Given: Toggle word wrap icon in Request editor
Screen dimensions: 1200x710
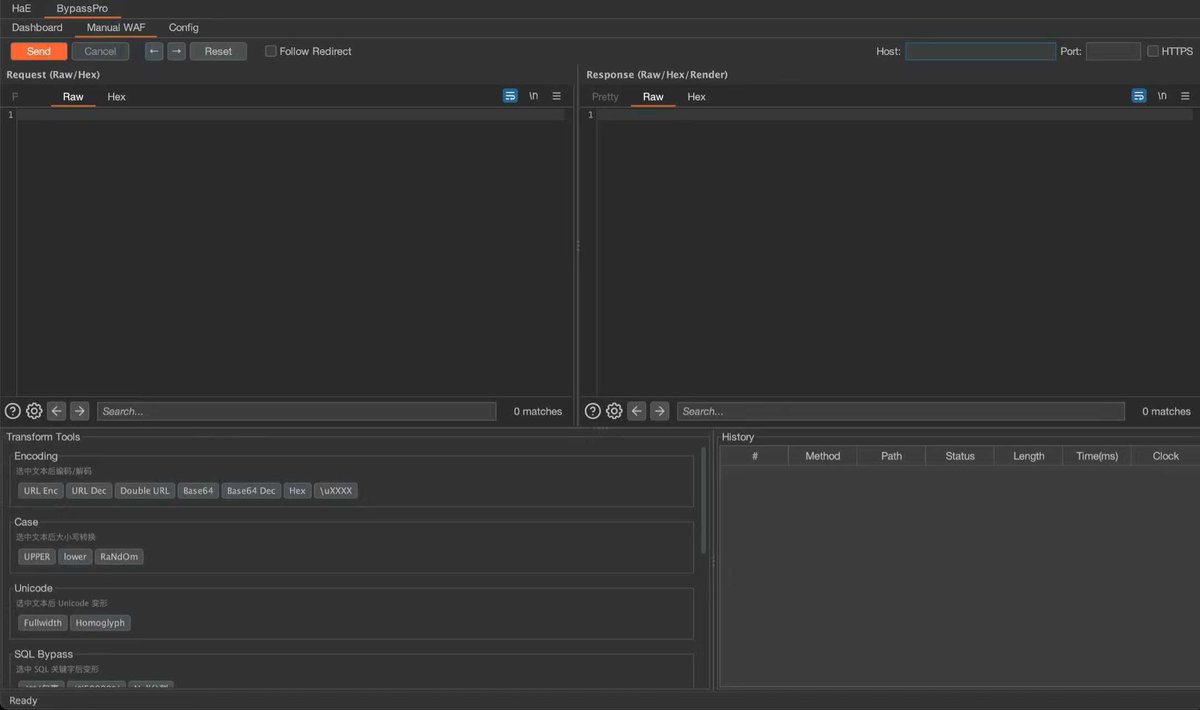Looking at the screenshot, I should coord(510,96).
